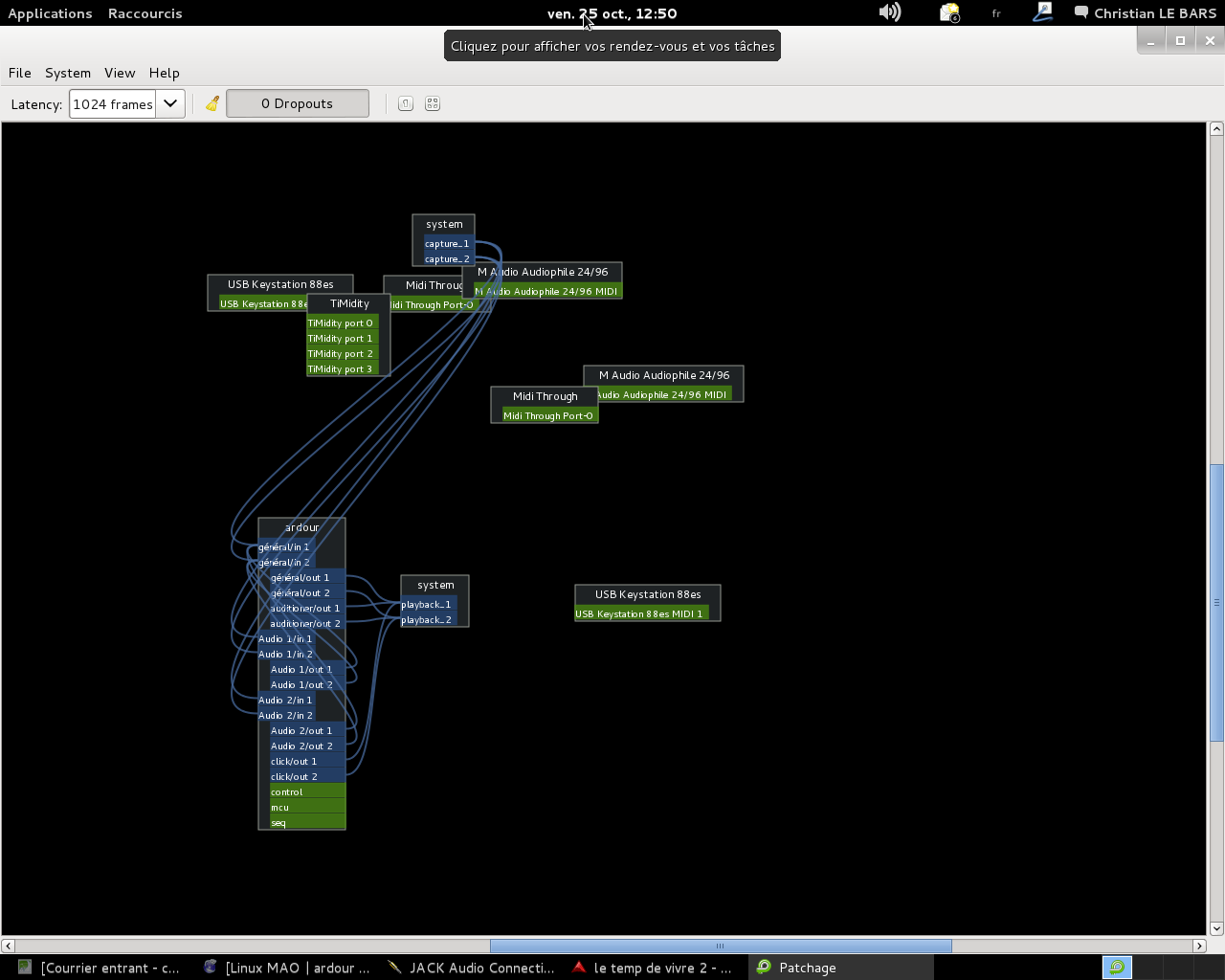This screenshot has width=1225, height=980.
Task: Click the TiMidity port 0 port
Action: click(x=341, y=323)
